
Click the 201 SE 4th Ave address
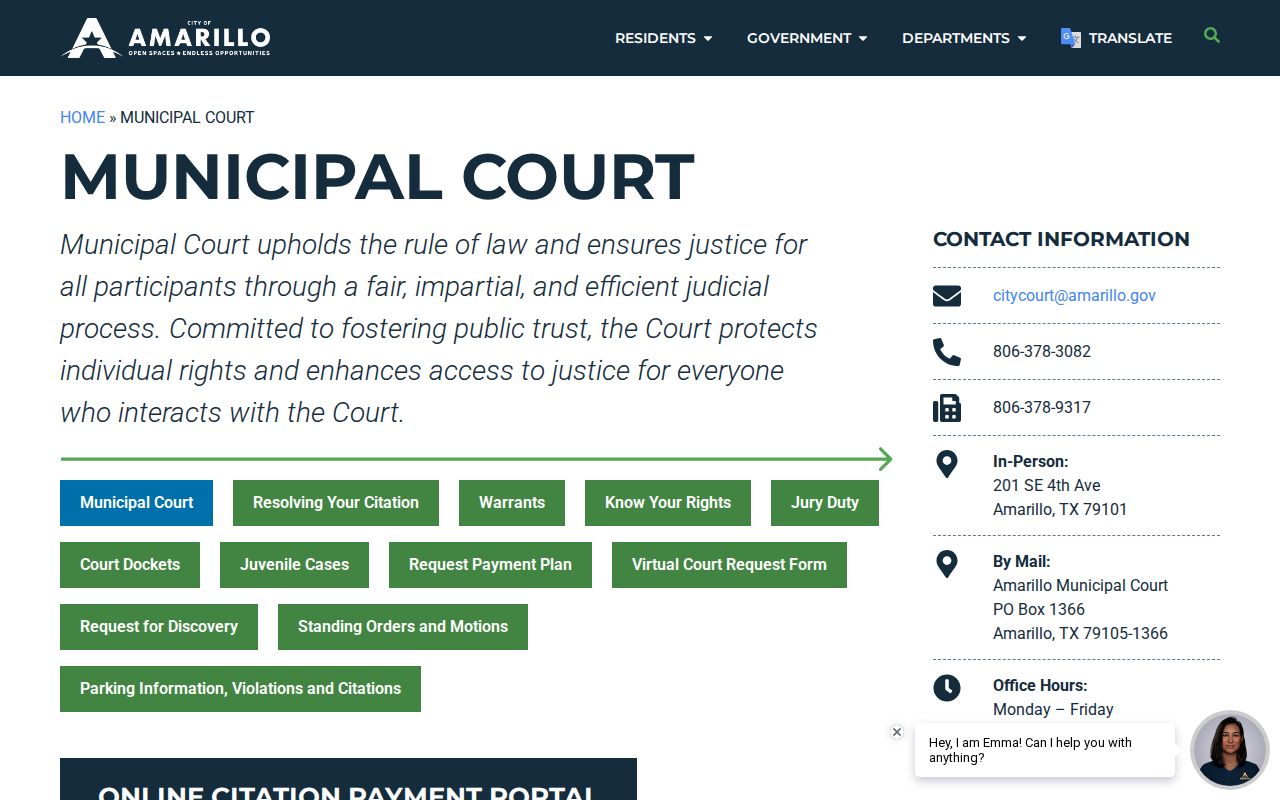(x=1047, y=485)
